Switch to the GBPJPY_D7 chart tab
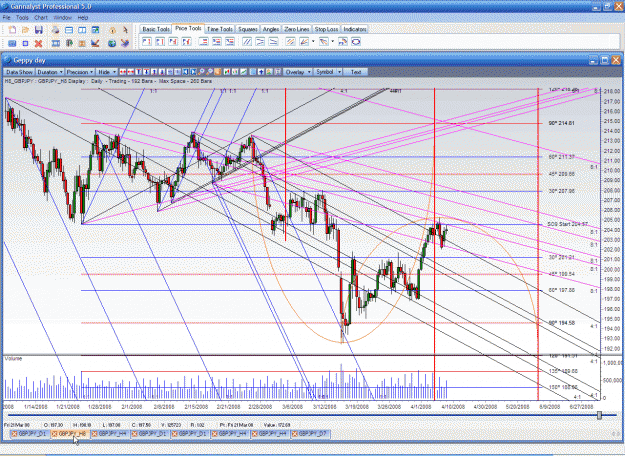This screenshot has height=456, width=625. 311,434
